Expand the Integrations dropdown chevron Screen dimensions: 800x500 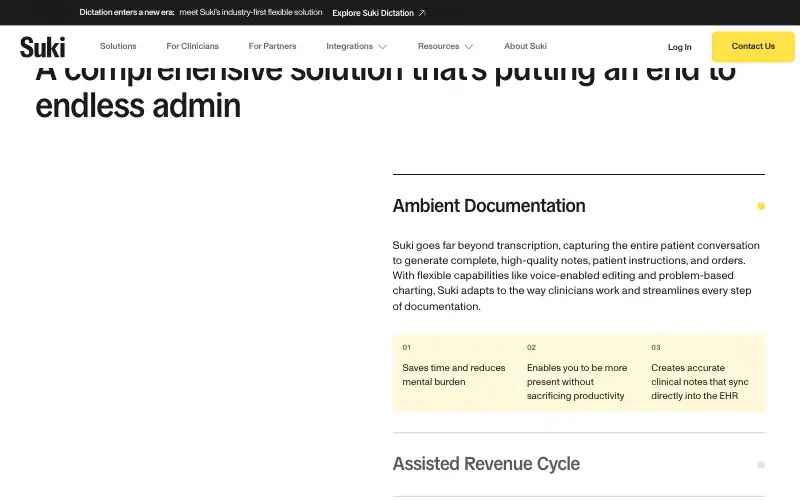pyautogui.click(x=383, y=47)
